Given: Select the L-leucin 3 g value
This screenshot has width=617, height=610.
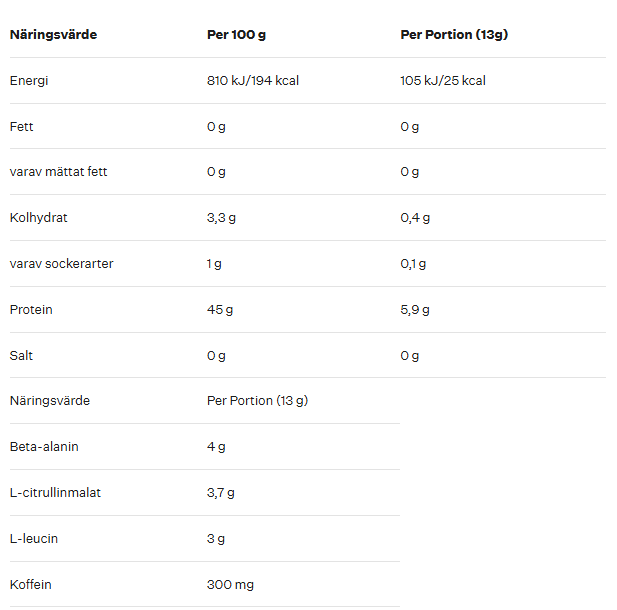Looking at the screenshot, I should coord(216,539).
